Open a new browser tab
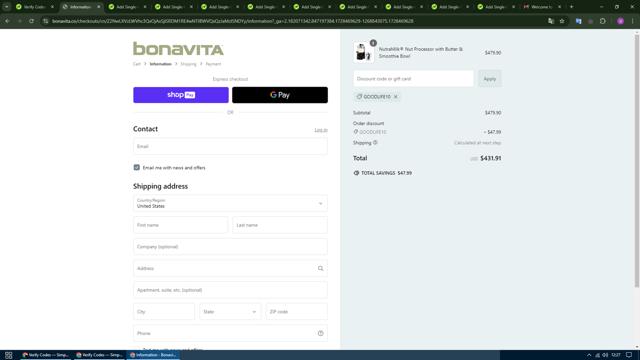This screenshot has width=640, height=360. [x=571, y=7]
